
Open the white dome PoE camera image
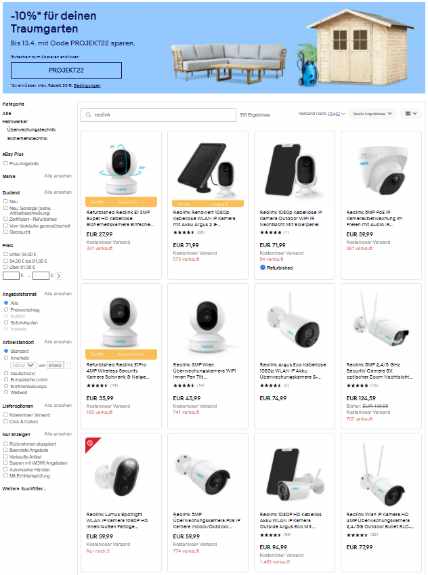coord(381,169)
